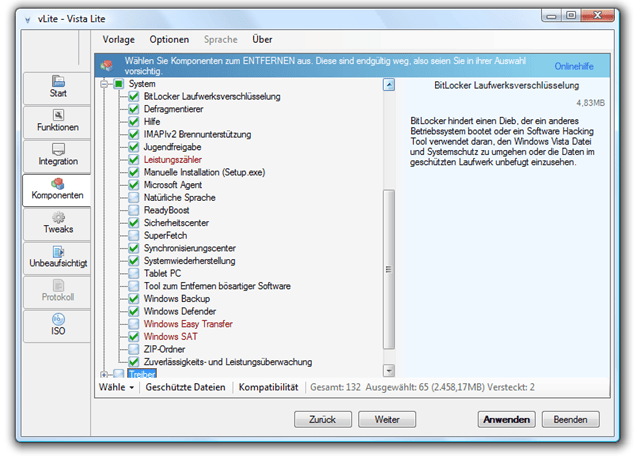
Task: Collapse the System tree node
Action: click(105, 85)
